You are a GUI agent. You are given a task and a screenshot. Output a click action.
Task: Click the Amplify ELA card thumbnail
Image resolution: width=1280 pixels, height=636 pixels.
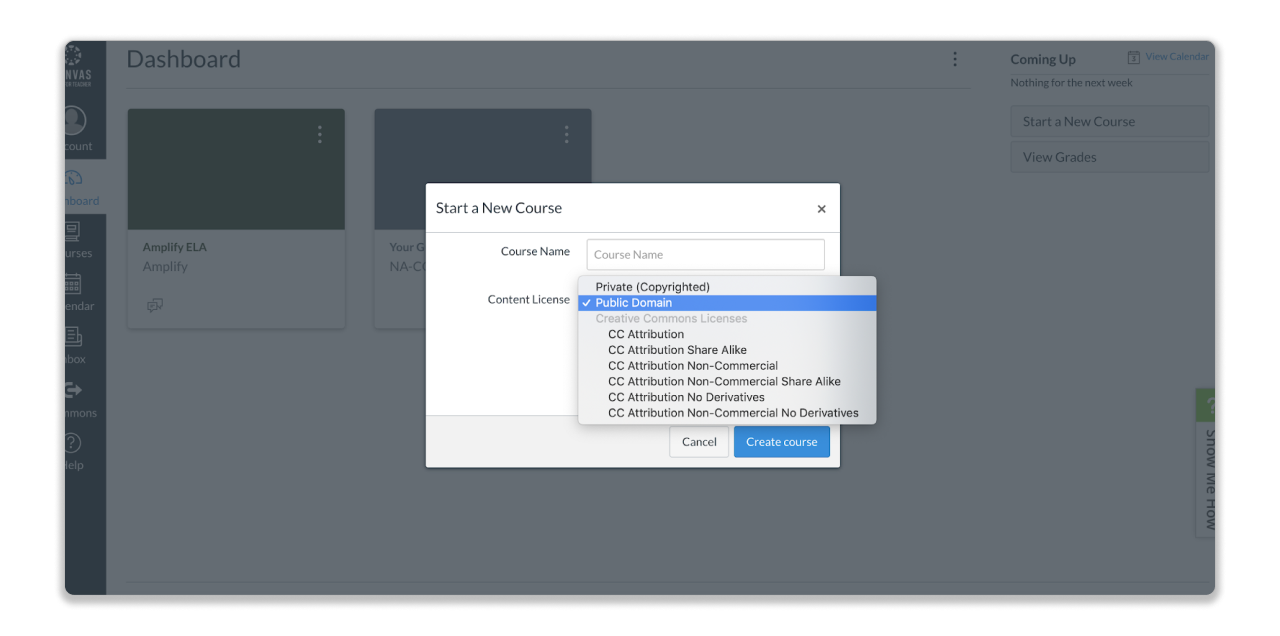236,170
